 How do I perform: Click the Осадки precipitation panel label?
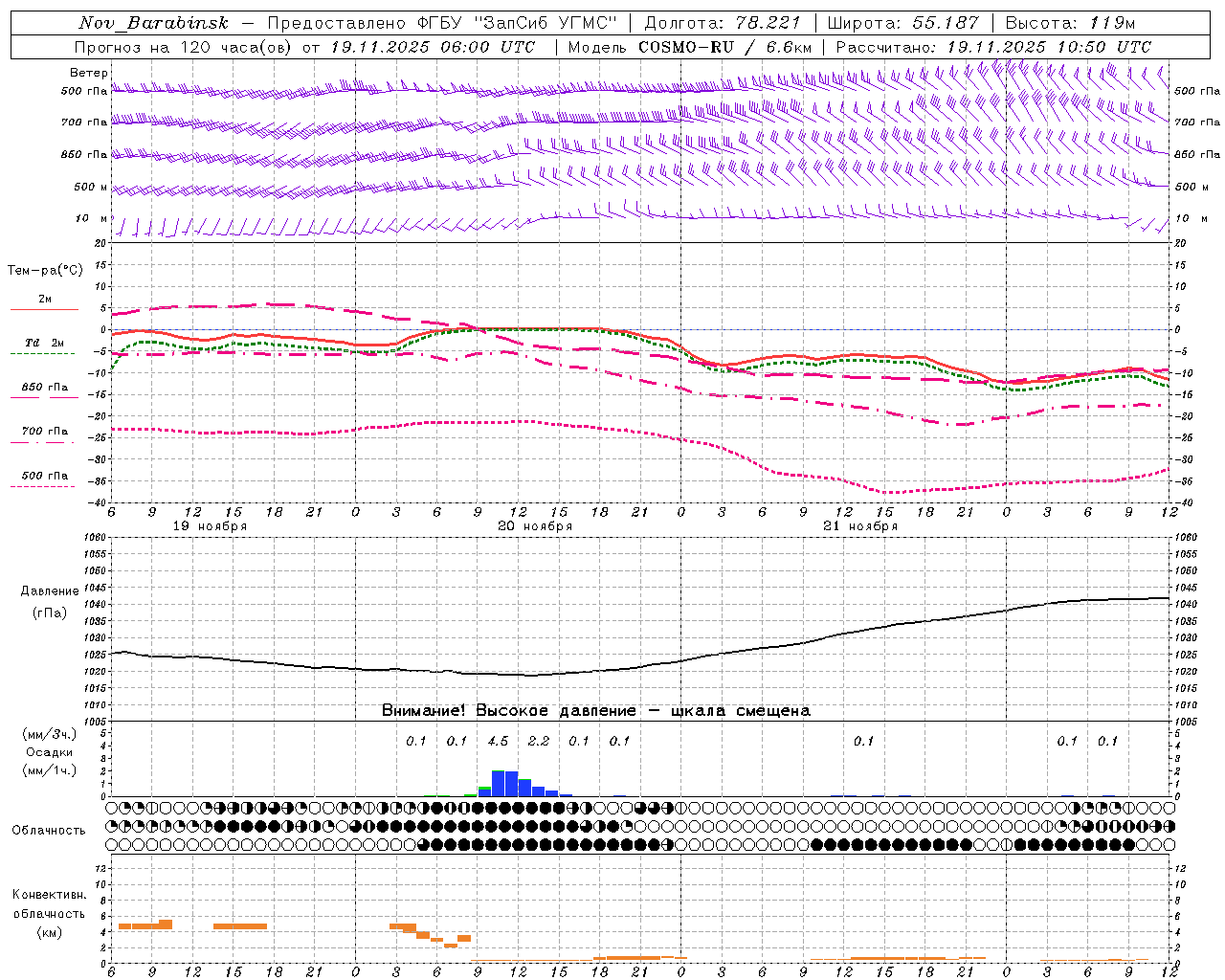click(50, 752)
